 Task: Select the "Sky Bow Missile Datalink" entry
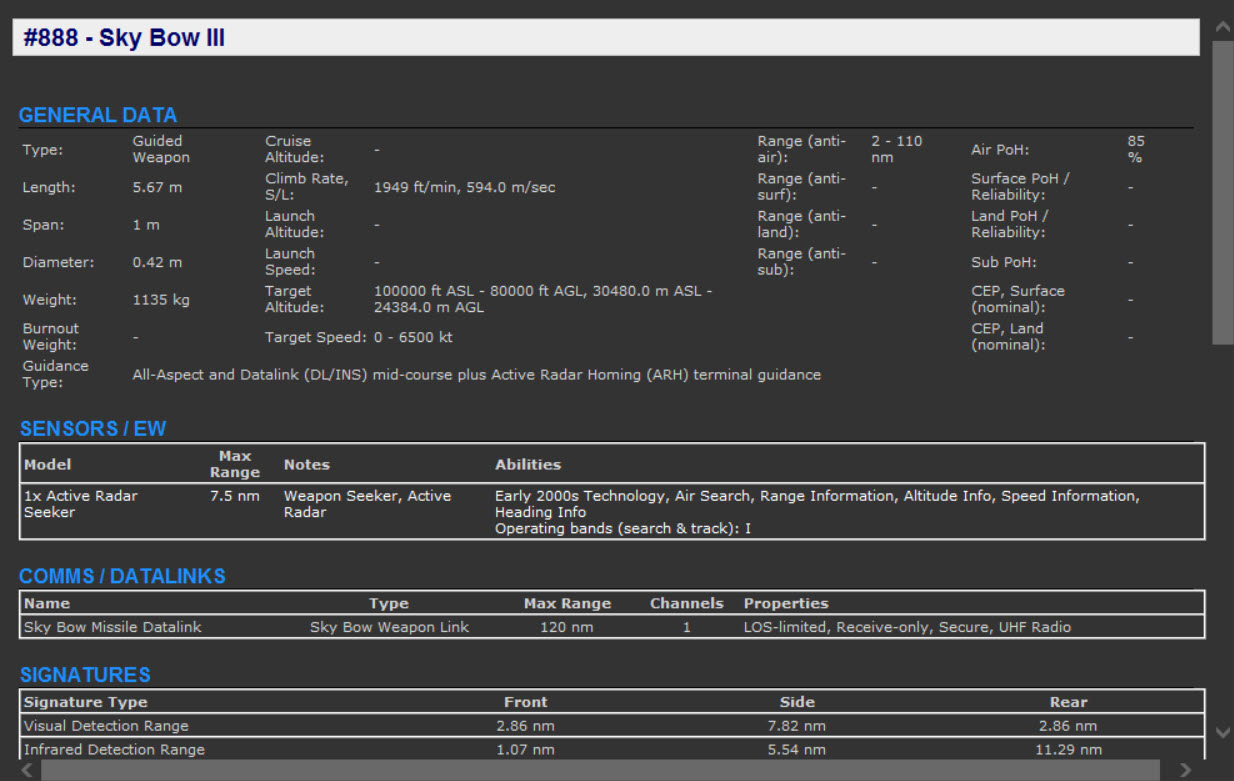click(113, 628)
